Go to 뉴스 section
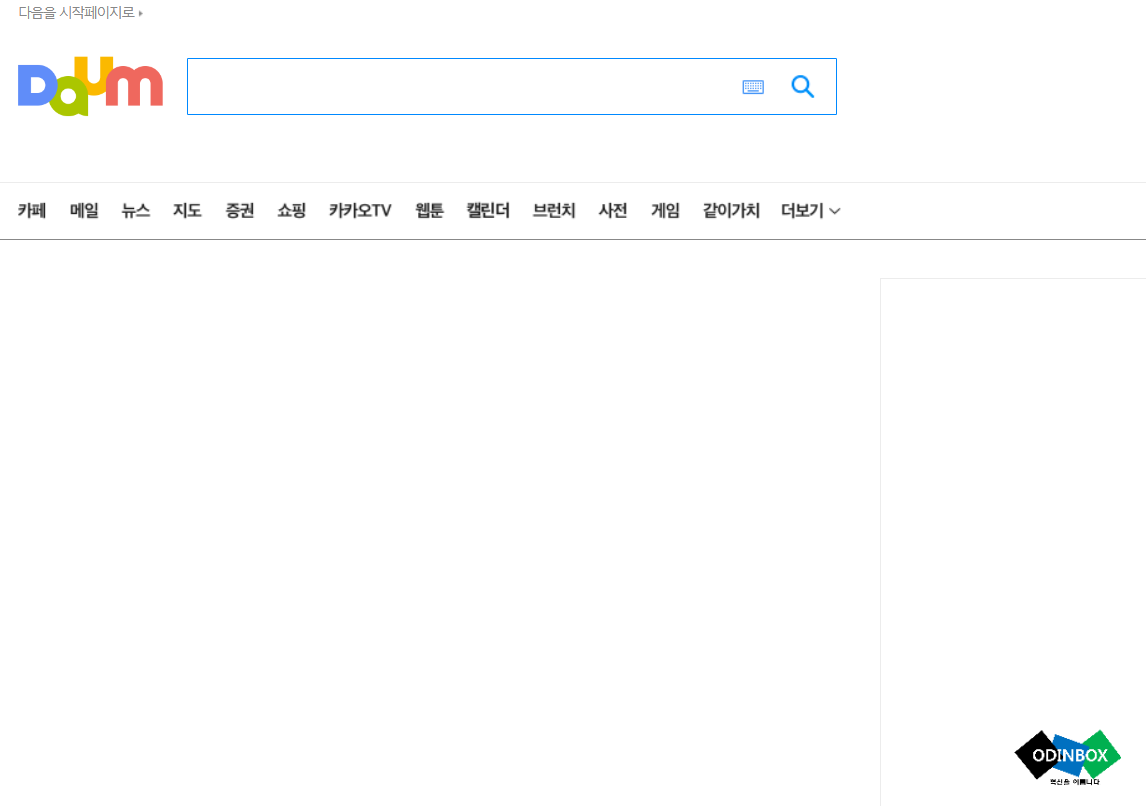The image size is (1146, 806). [136, 210]
